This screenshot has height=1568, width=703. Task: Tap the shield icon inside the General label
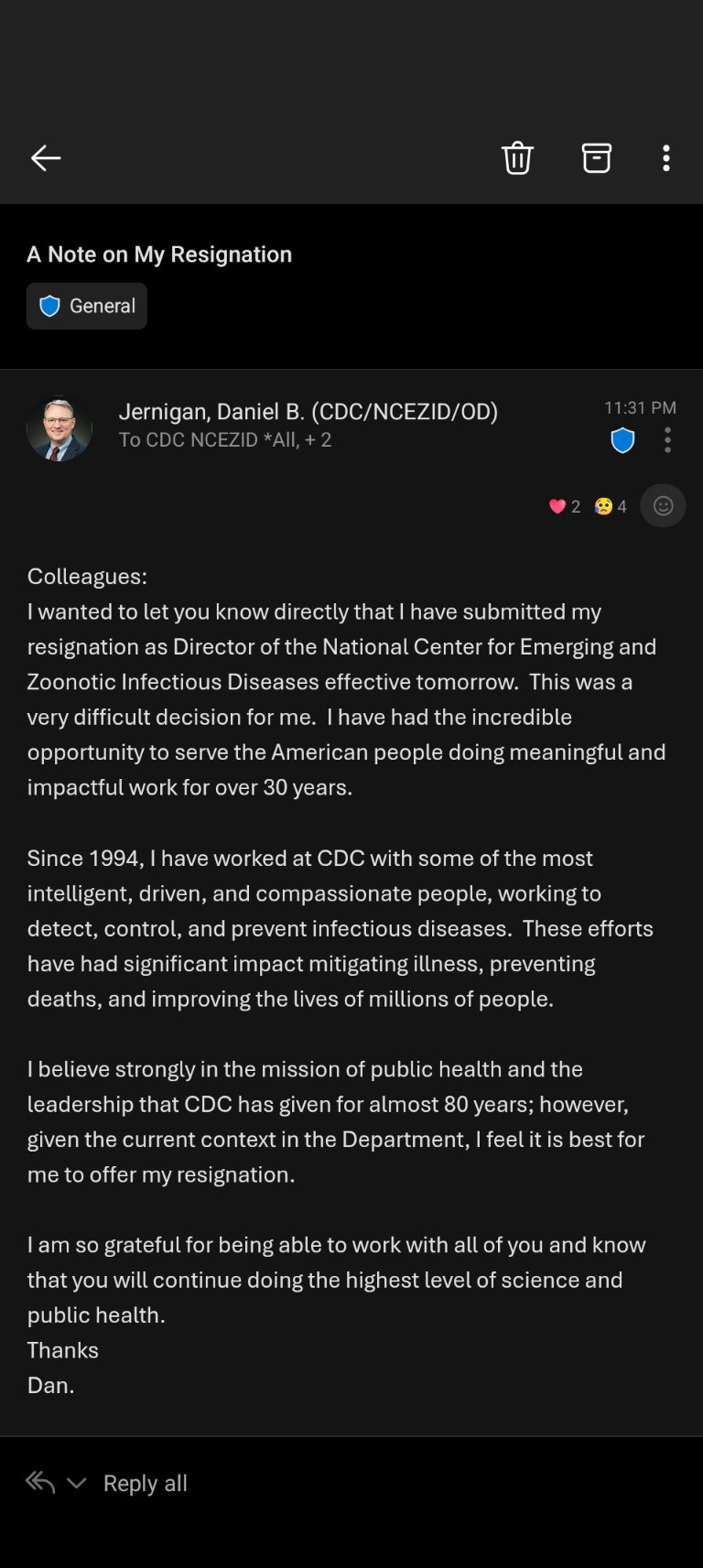50,306
